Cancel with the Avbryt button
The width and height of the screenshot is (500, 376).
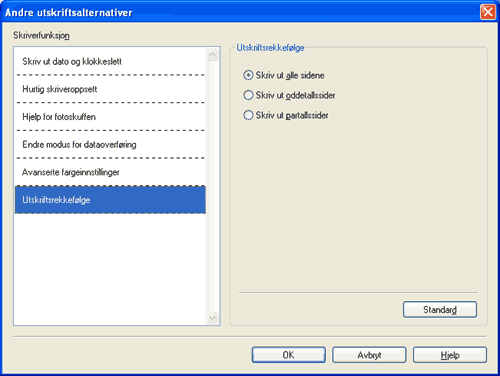[x=369, y=355]
